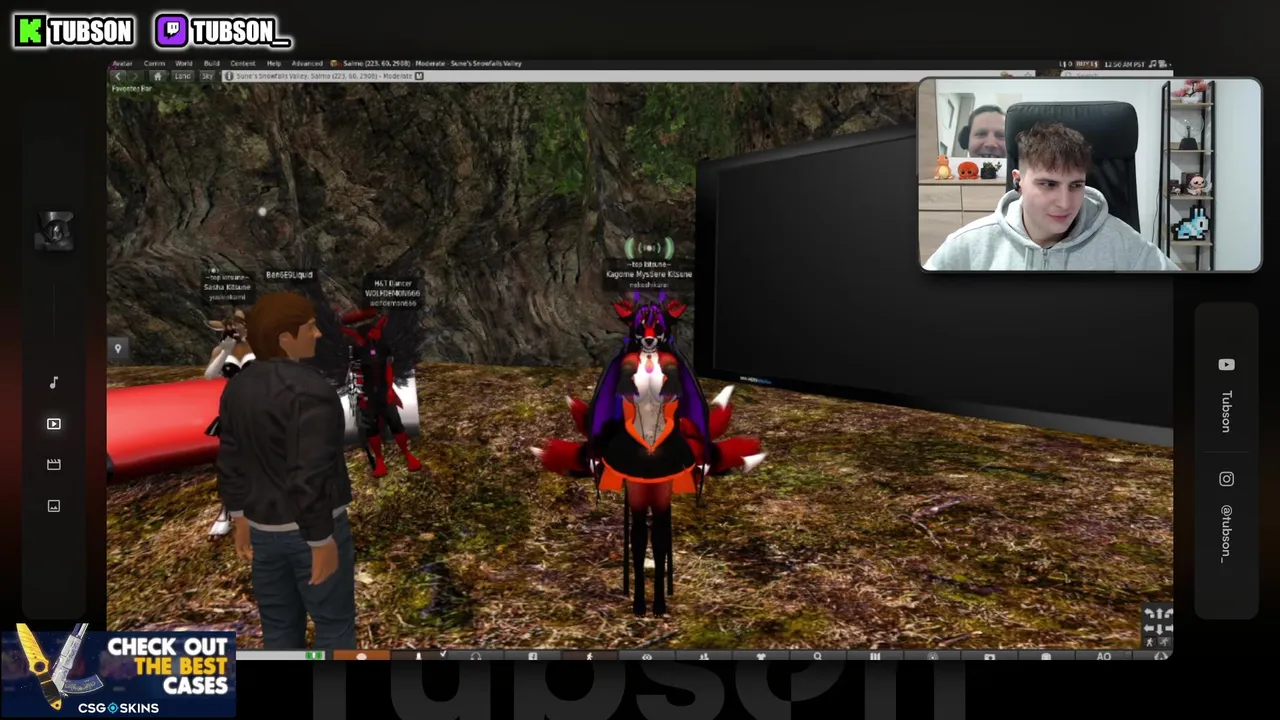Open the Help menu
The height and width of the screenshot is (720, 1280).
click(x=273, y=63)
